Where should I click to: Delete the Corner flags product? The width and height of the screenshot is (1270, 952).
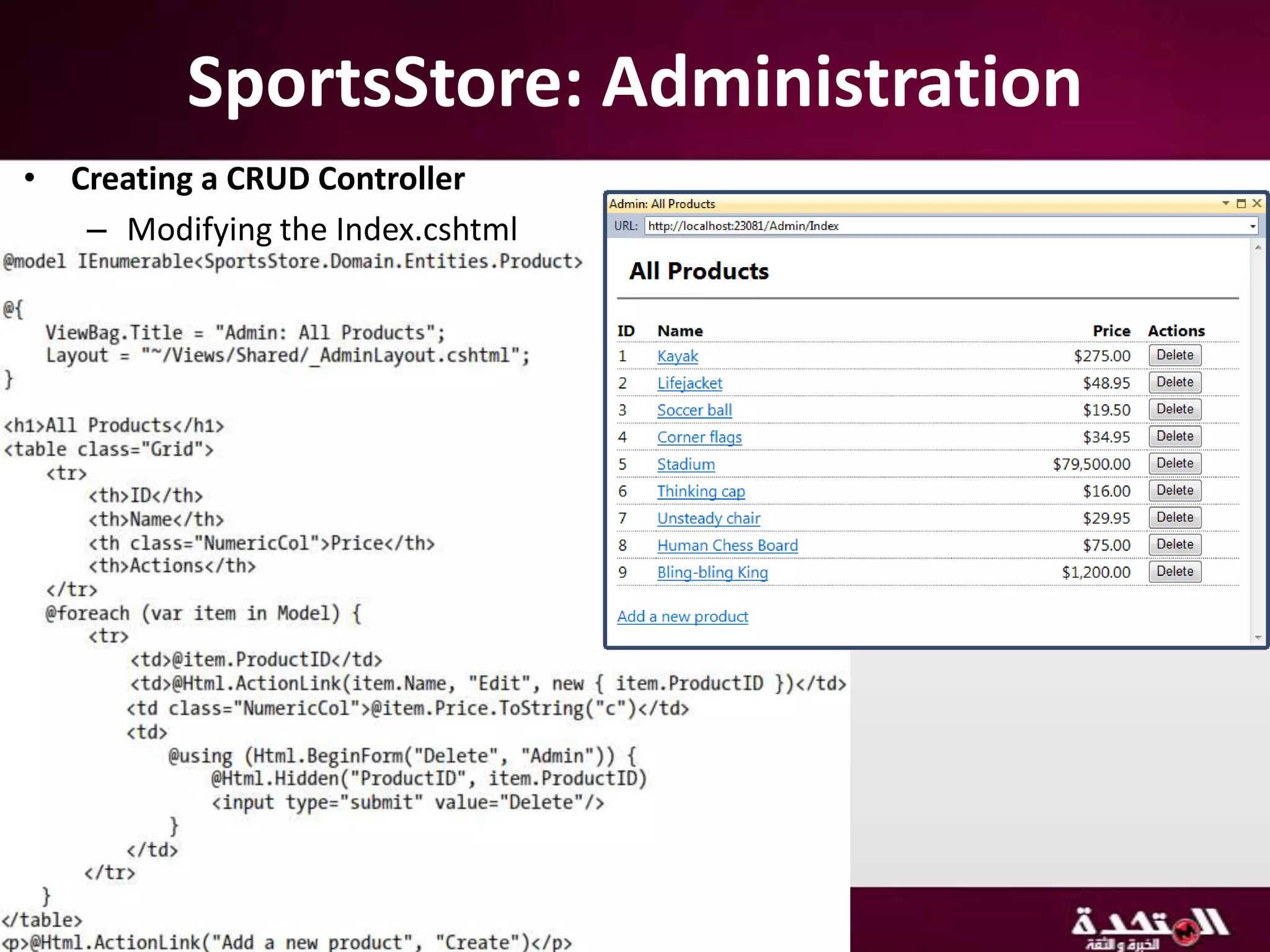[x=1175, y=436]
